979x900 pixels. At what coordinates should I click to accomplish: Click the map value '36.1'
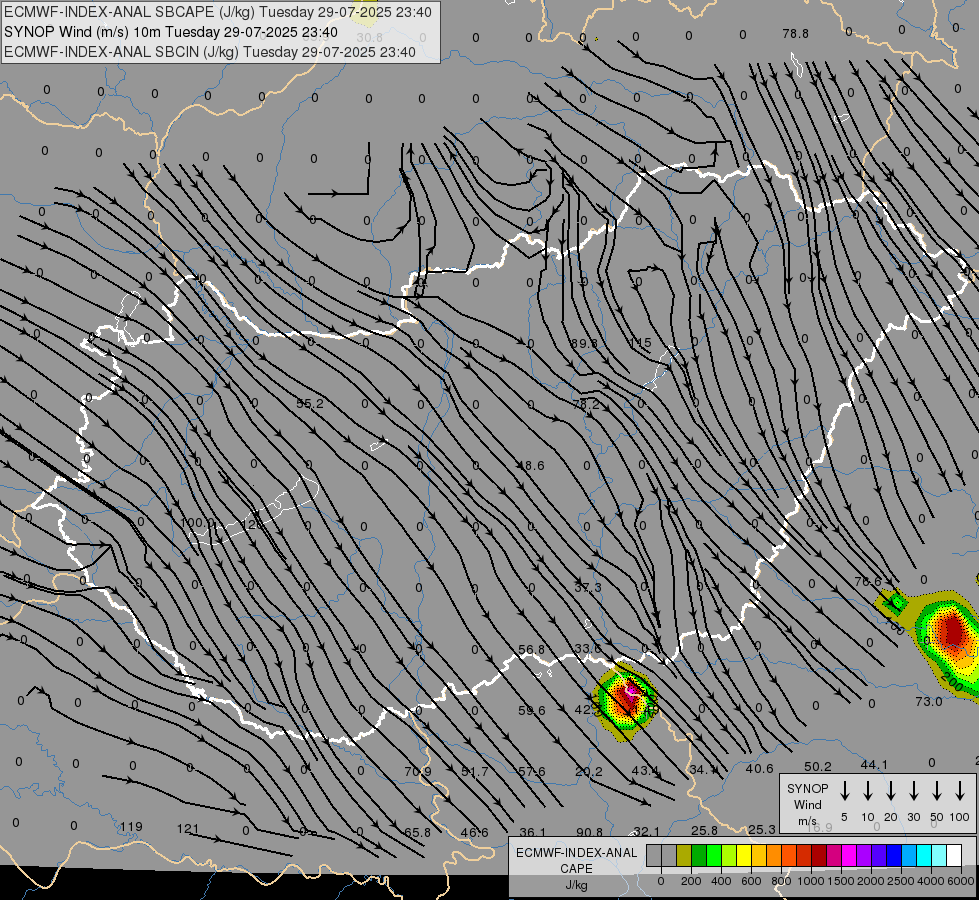tap(533, 833)
